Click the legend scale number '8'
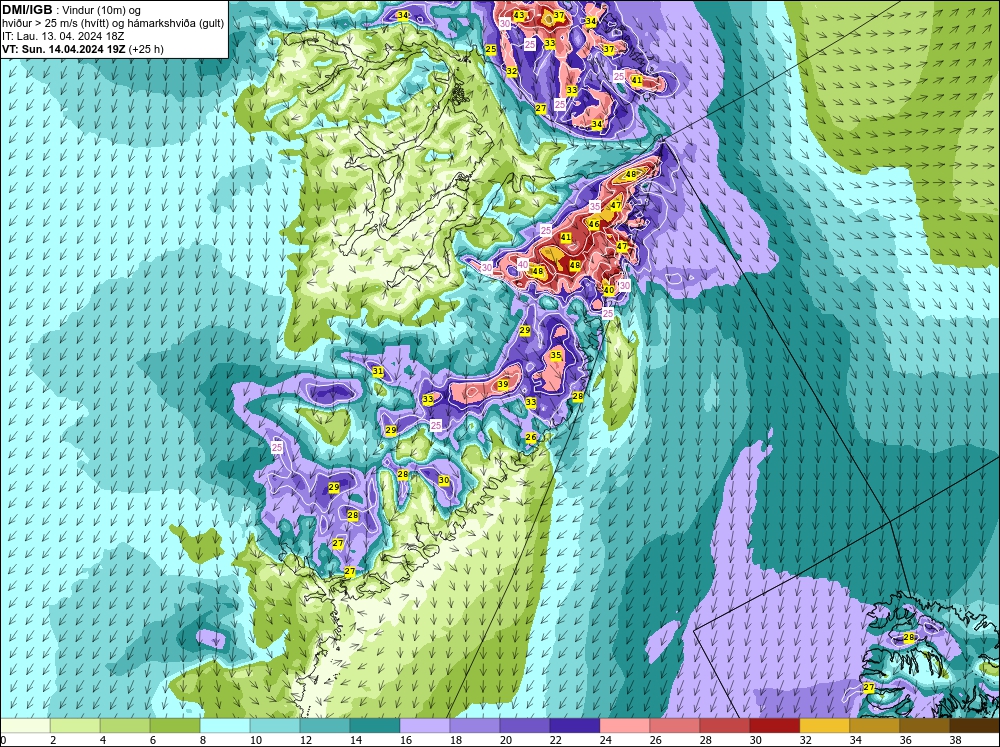The width and height of the screenshot is (1000, 747). click(x=203, y=740)
